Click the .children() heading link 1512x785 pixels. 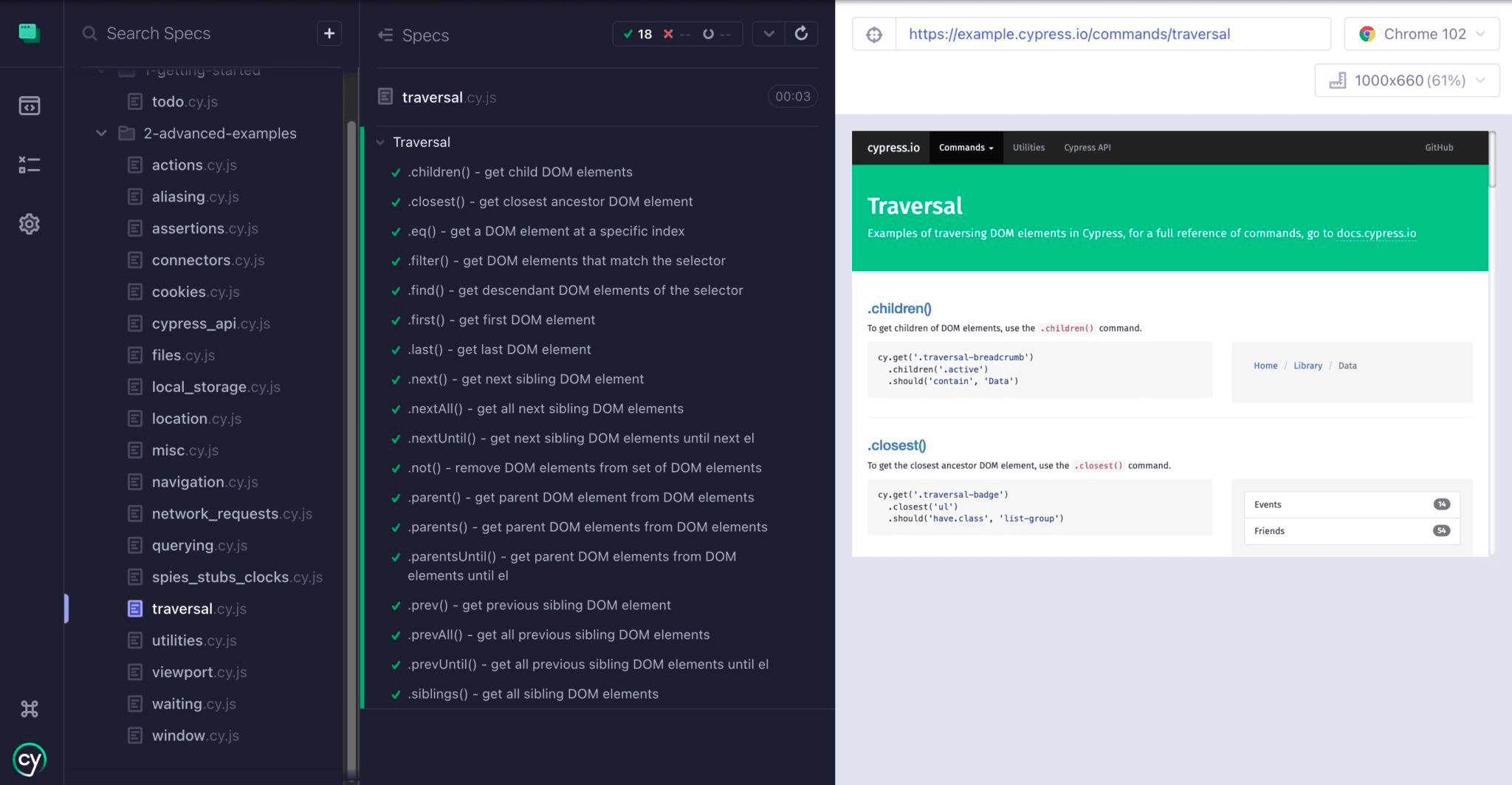pos(899,309)
